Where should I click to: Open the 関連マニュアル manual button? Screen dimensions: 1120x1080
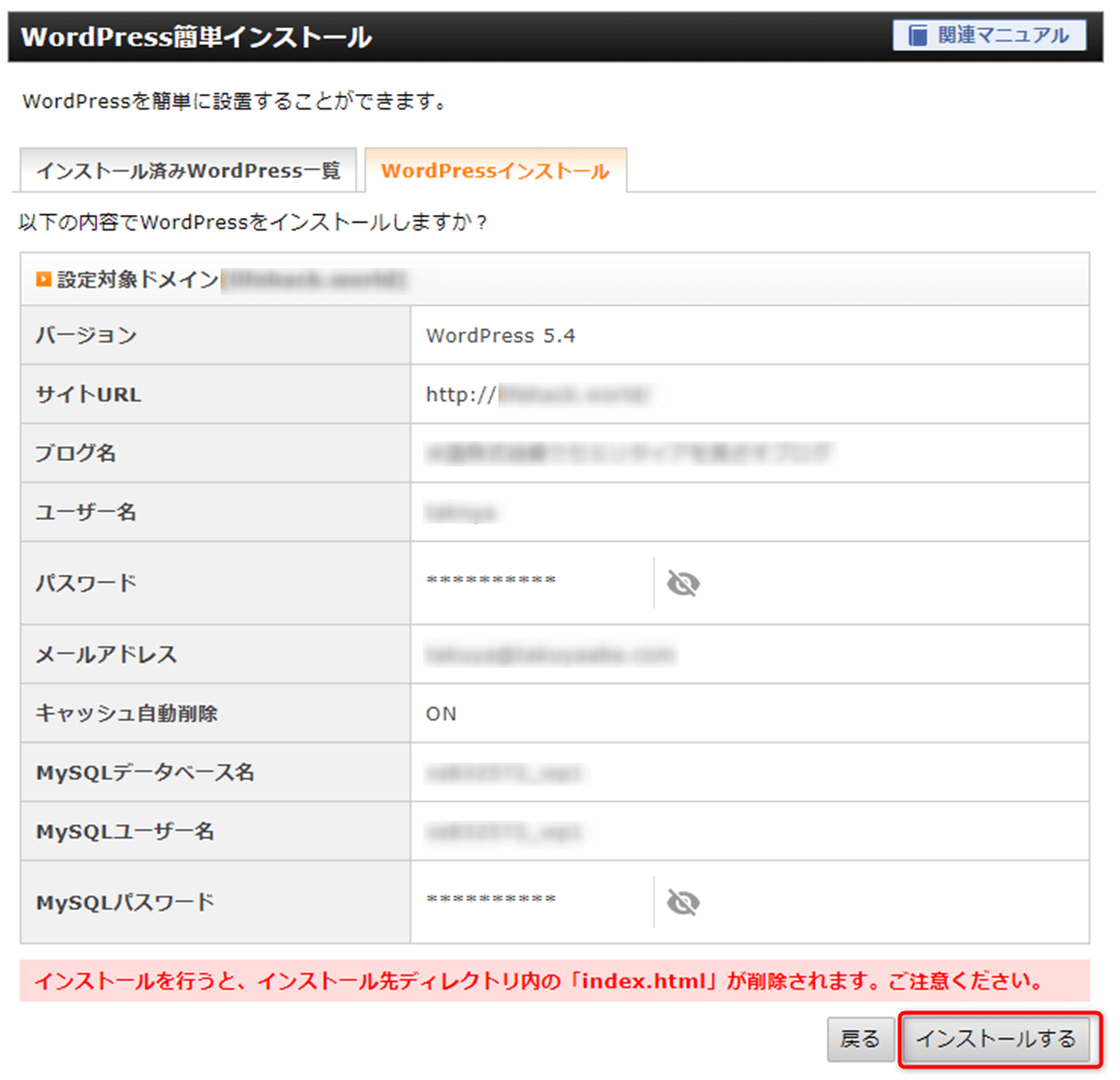click(x=988, y=35)
